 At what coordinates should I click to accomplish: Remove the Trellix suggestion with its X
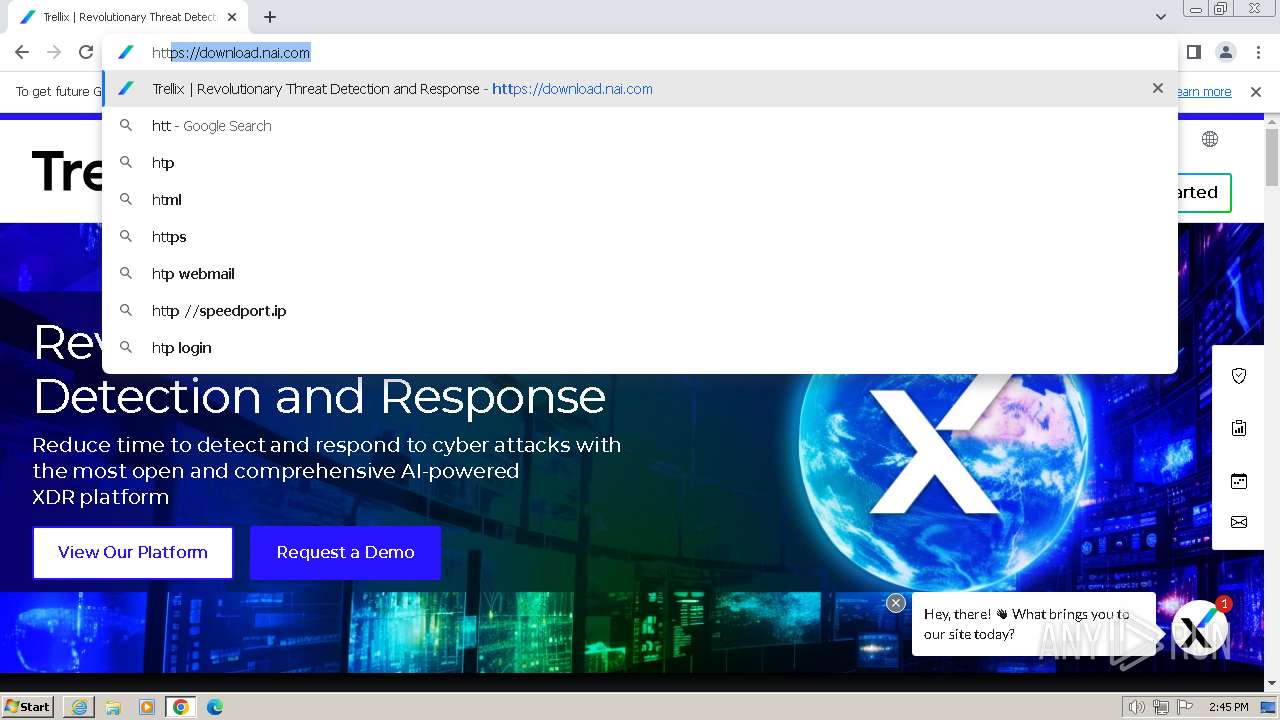pos(1158,88)
